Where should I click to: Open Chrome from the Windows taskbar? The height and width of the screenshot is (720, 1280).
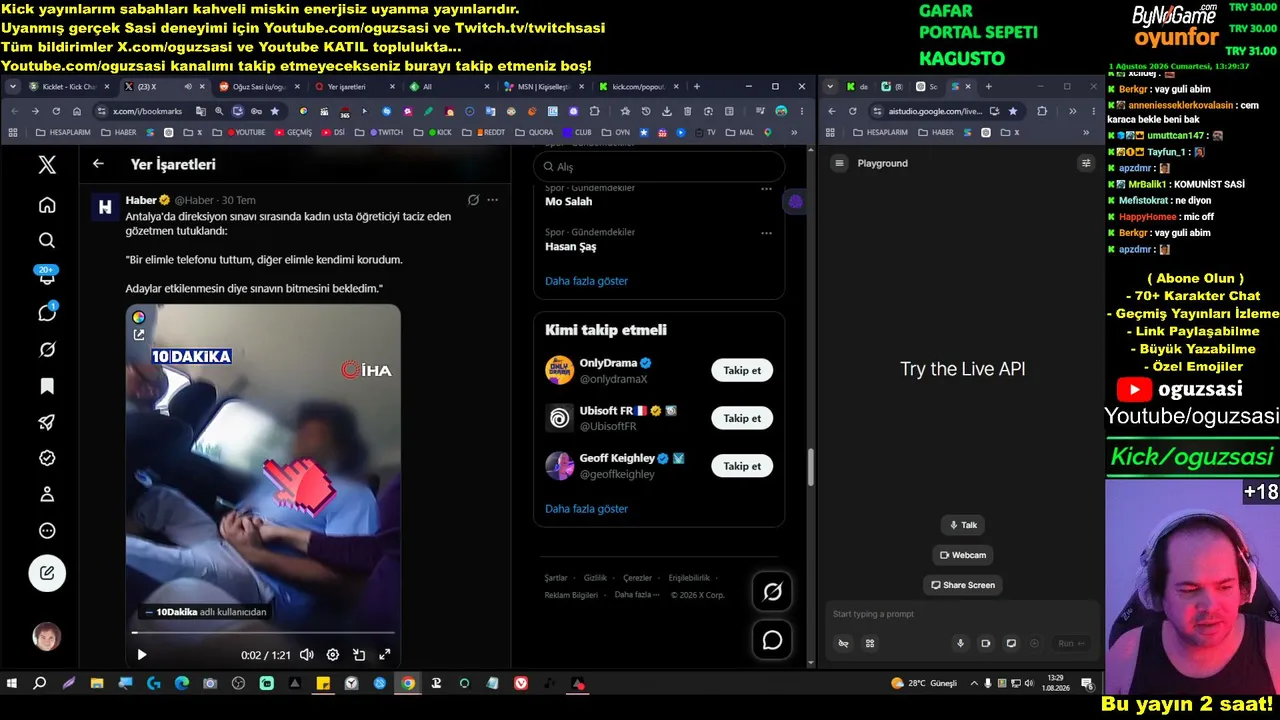coord(408,684)
